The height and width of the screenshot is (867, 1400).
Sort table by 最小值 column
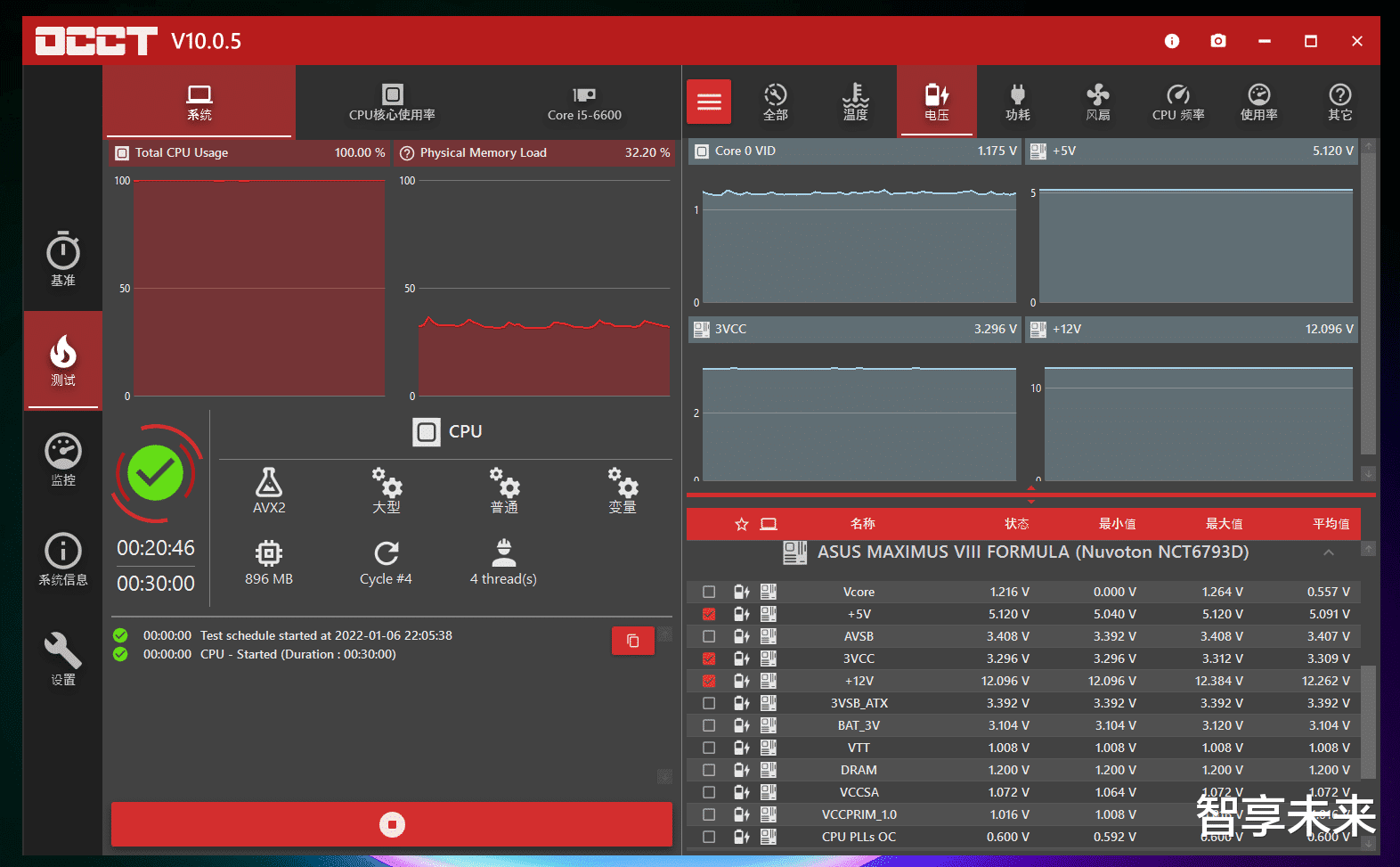coord(1118,524)
